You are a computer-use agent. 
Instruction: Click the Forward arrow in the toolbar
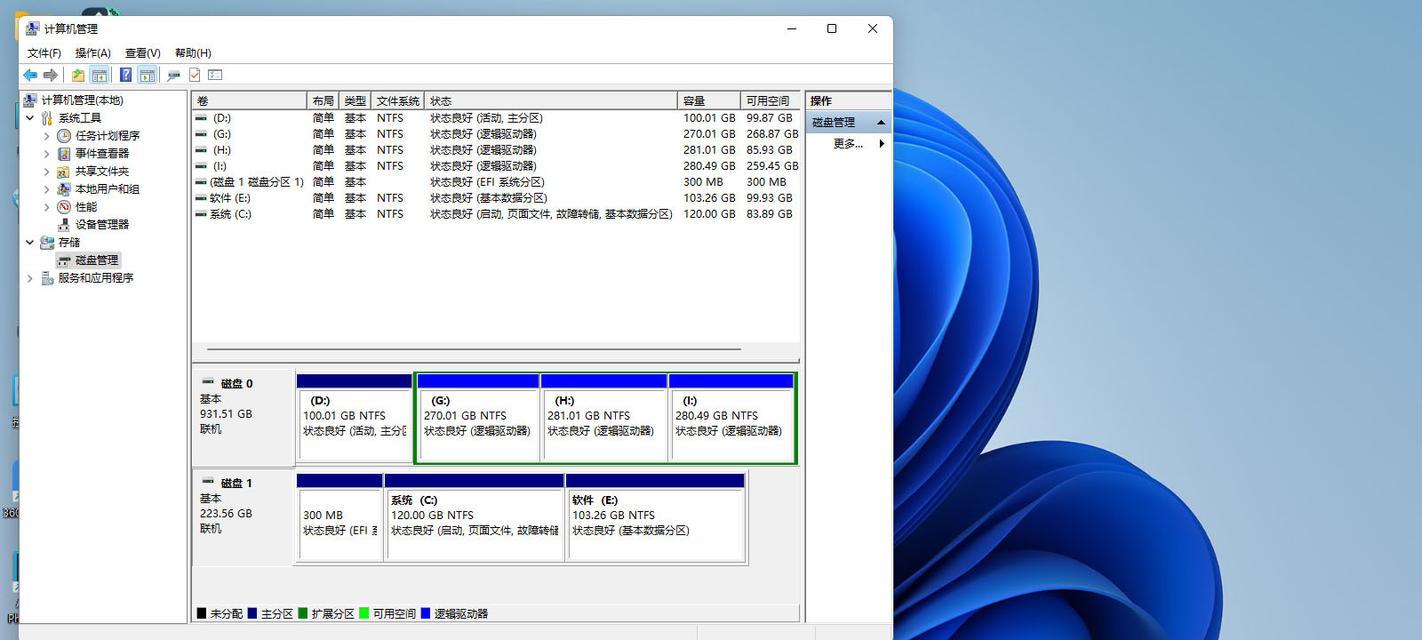tap(50, 75)
